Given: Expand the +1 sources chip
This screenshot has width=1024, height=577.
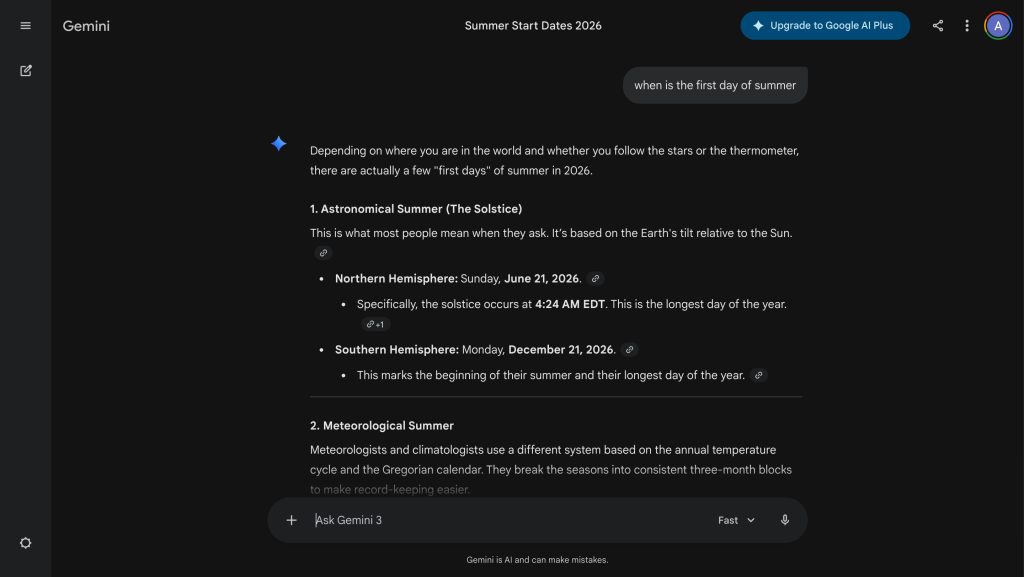Looking at the screenshot, I should pyautogui.click(x=376, y=324).
